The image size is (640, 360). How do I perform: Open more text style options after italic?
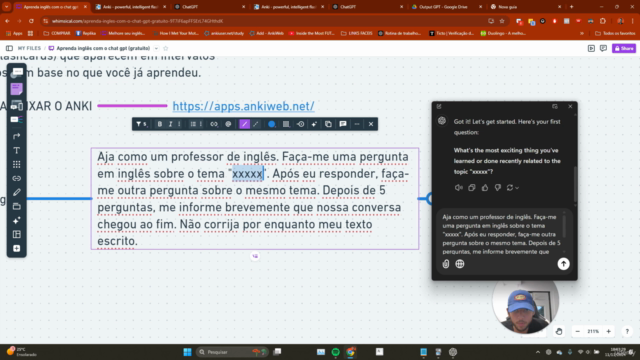click(179, 124)
